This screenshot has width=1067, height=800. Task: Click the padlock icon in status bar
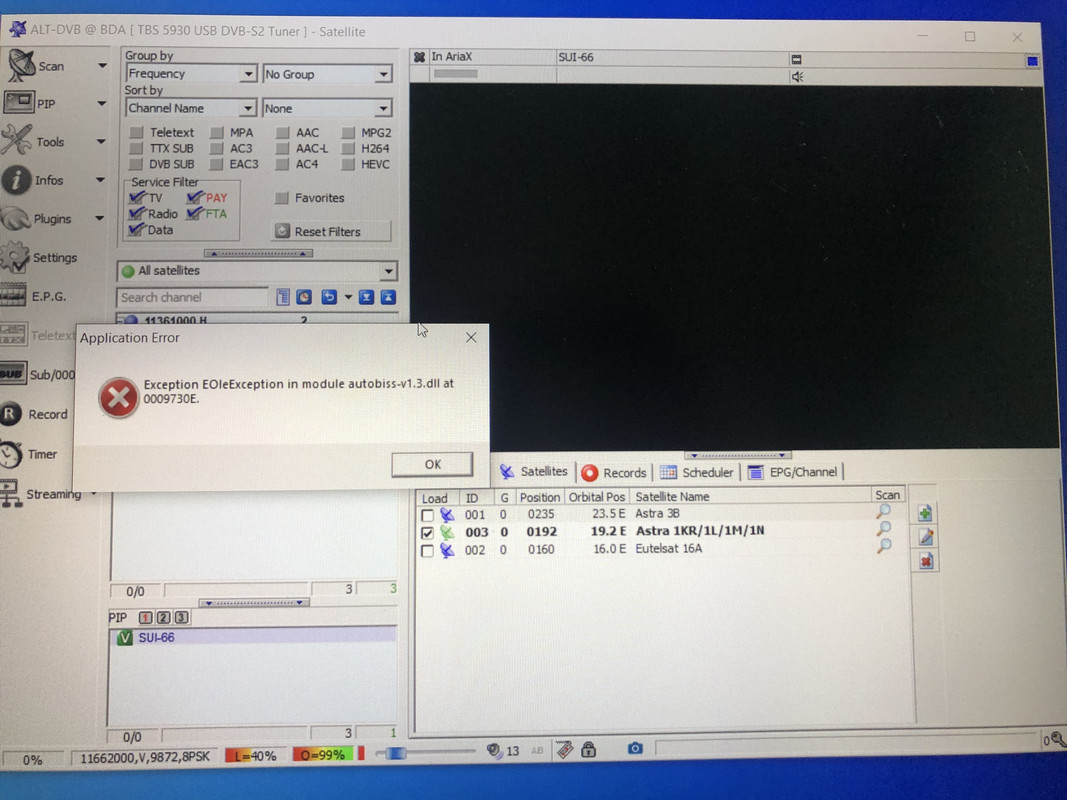click(589, 750)
